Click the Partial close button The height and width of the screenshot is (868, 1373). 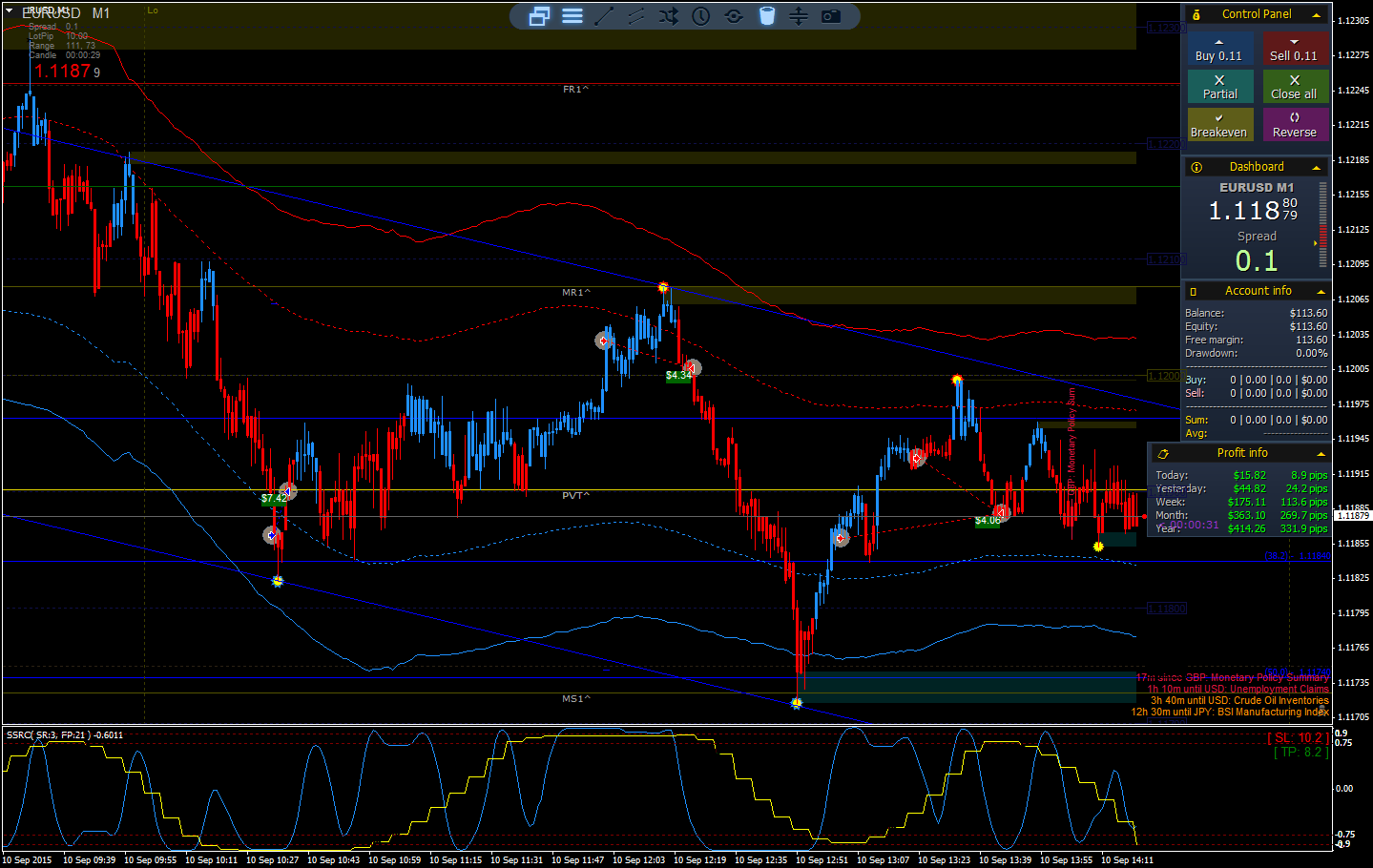(x=1220, y=87)
